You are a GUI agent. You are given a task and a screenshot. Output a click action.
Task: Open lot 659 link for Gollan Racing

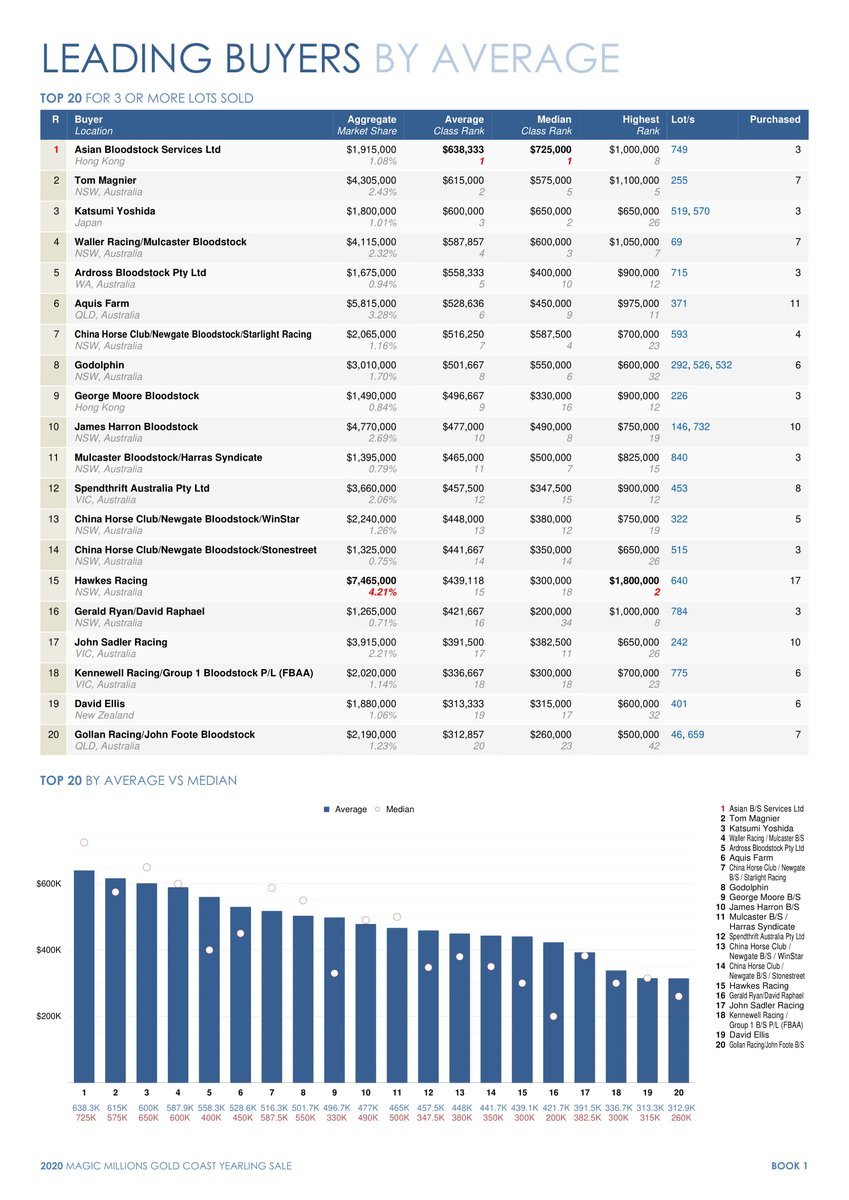tap(696, 735)
